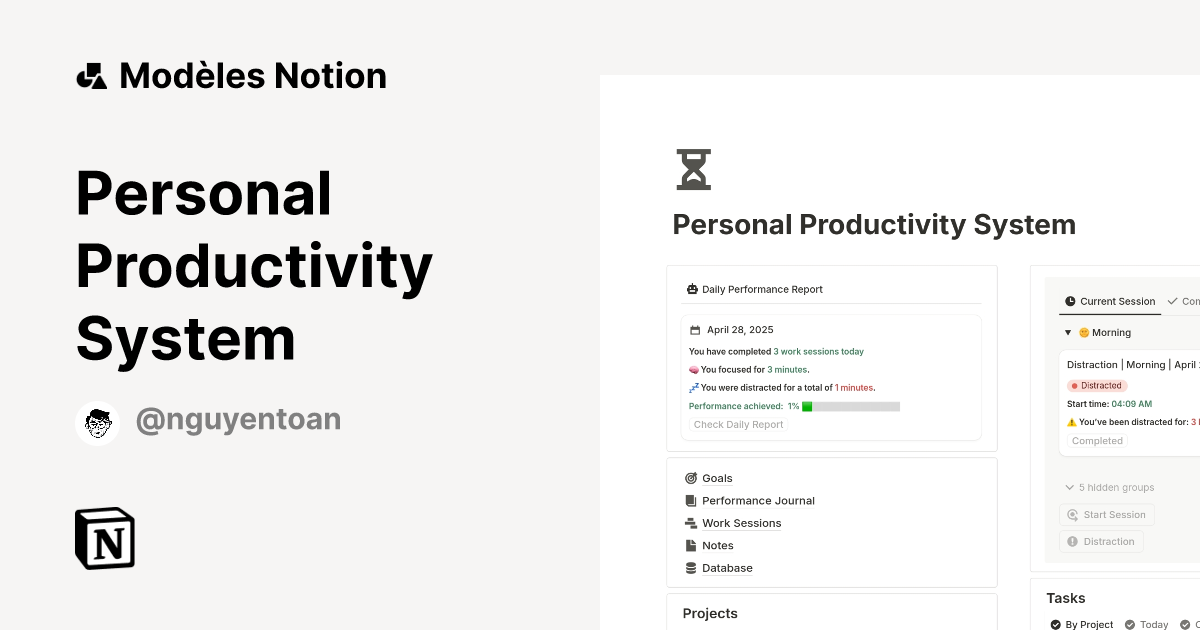Screen dimensions: 1200x630
Task: Click the calendar icon next to April 28, 2025
Action: tap(696, 329)
